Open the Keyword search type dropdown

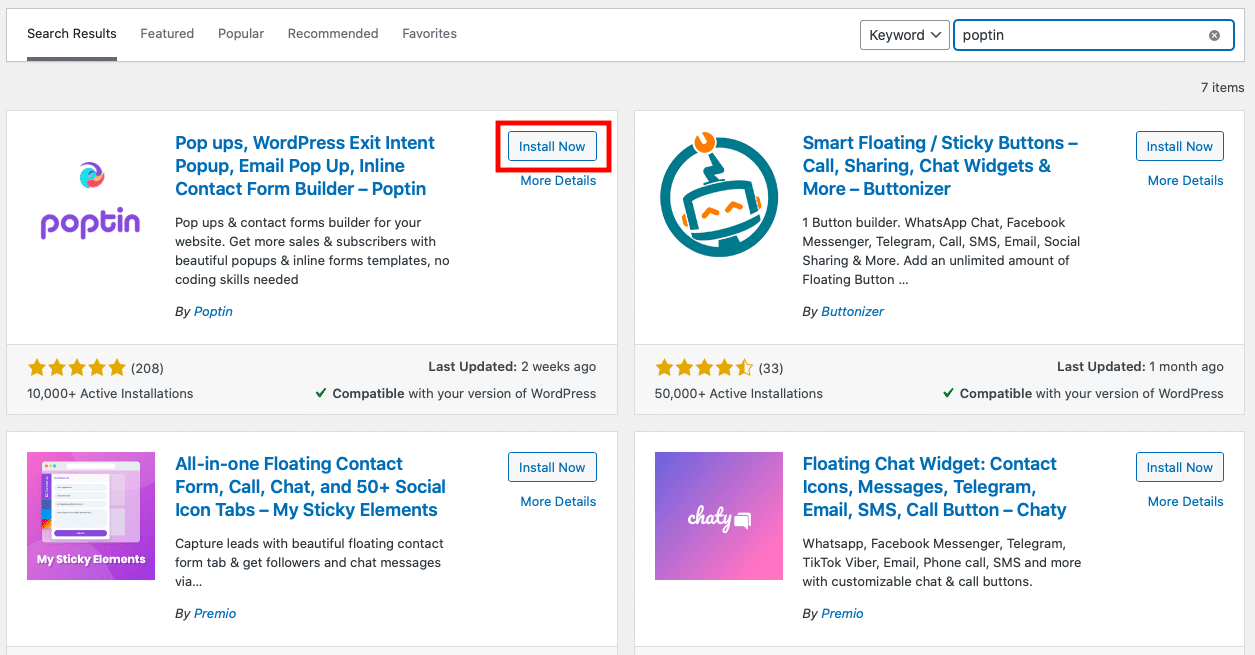pyautogui.click(x=904, y=35)
